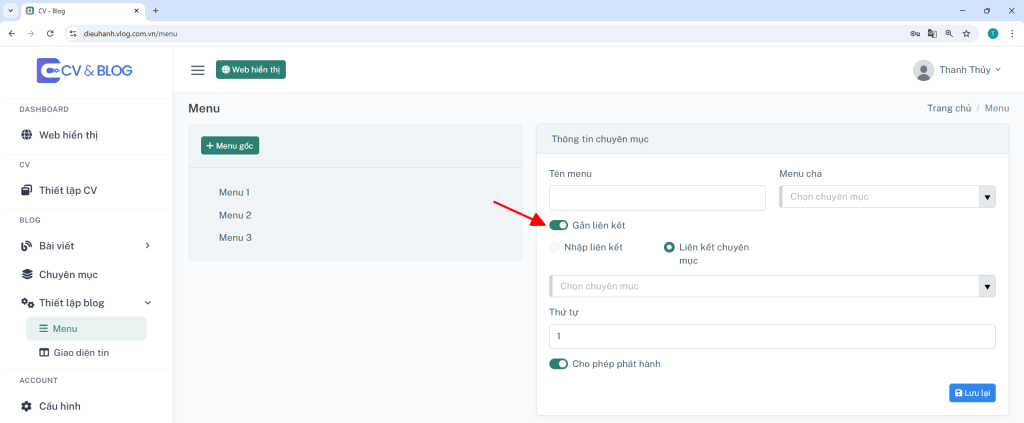The height and width of the screenshot is (423, 1024).
Task: Close the CV - Blog tab
Action: [x=136, y=11]
